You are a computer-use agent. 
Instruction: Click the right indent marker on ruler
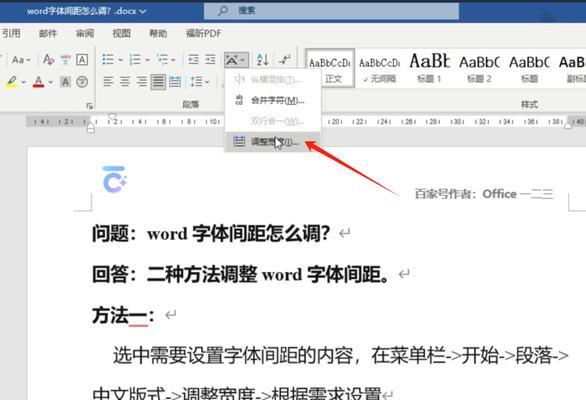point(568,126)
